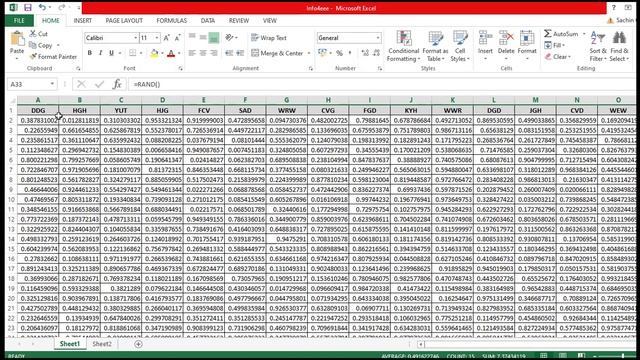Apply percent style format
640x360 pixels.
[339, 53]
